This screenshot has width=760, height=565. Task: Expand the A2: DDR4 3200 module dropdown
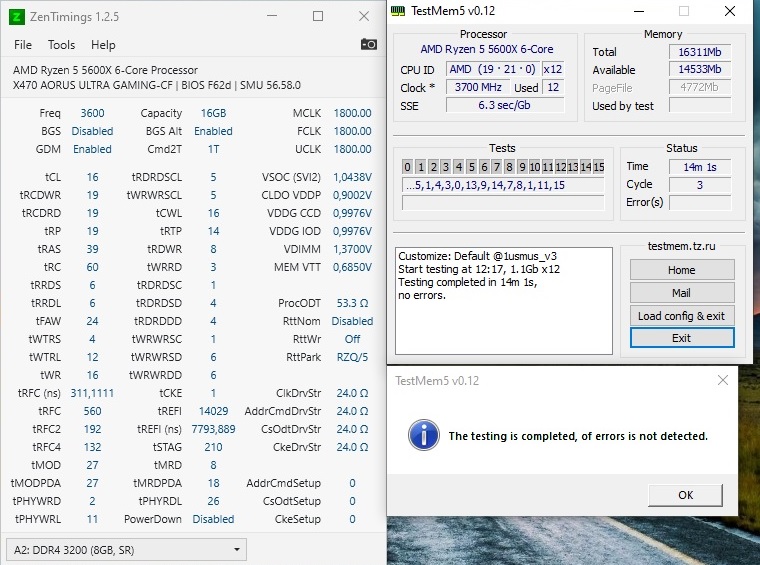click(x=127, y=550)
